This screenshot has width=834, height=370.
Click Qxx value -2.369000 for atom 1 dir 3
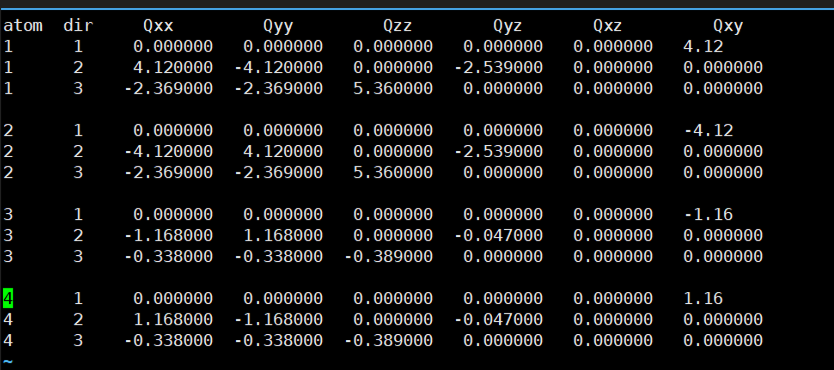pos(168,88)
